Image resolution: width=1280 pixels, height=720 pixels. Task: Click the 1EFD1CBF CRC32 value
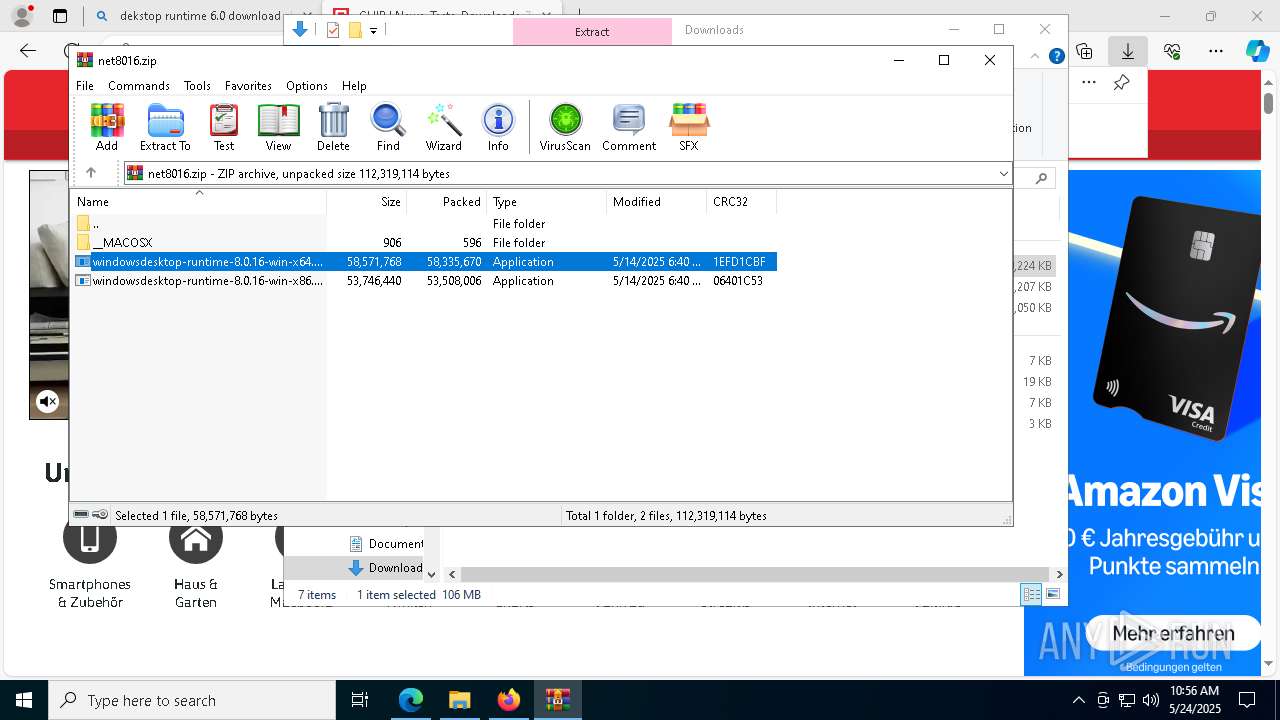click(x=739, y=262)
